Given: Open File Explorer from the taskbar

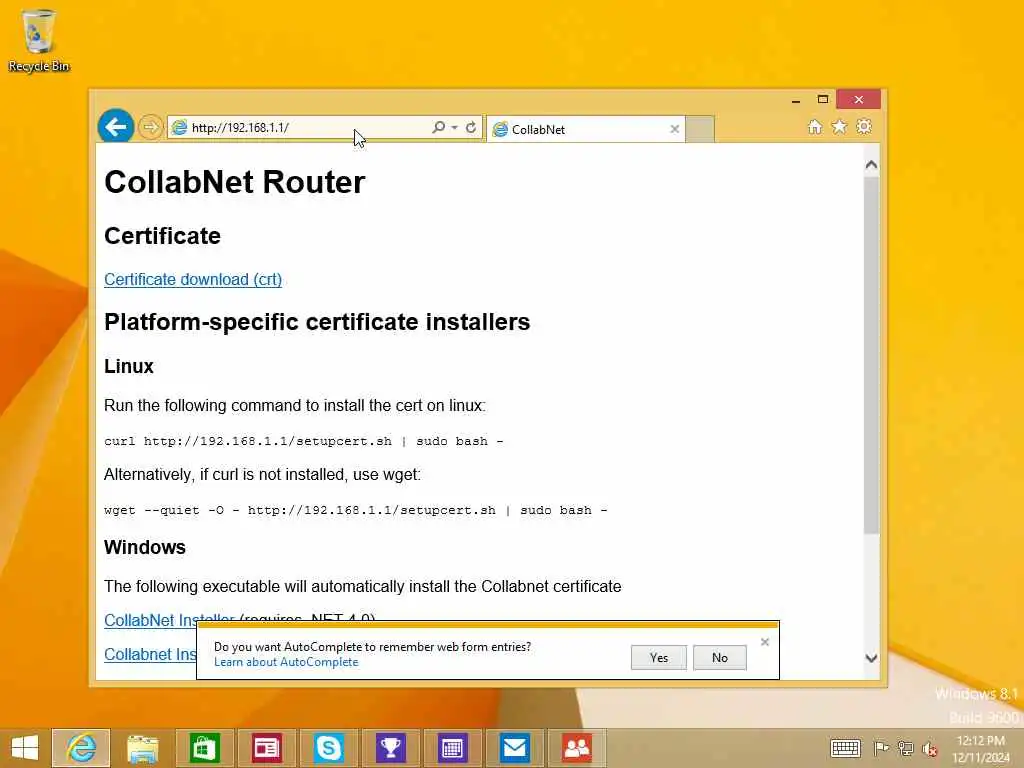Looking at the screenshot, I should tap(142, 748).
